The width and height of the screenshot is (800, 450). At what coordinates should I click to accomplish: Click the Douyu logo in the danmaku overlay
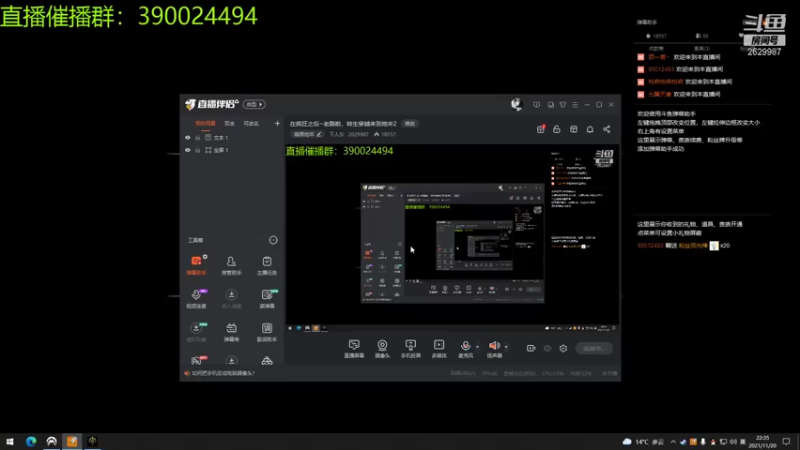pos(764,22)
